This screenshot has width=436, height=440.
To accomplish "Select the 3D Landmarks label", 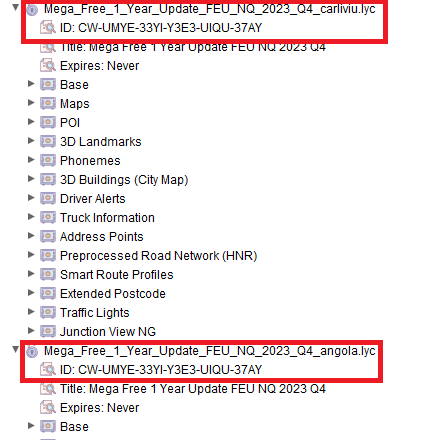I will point(101,142).
